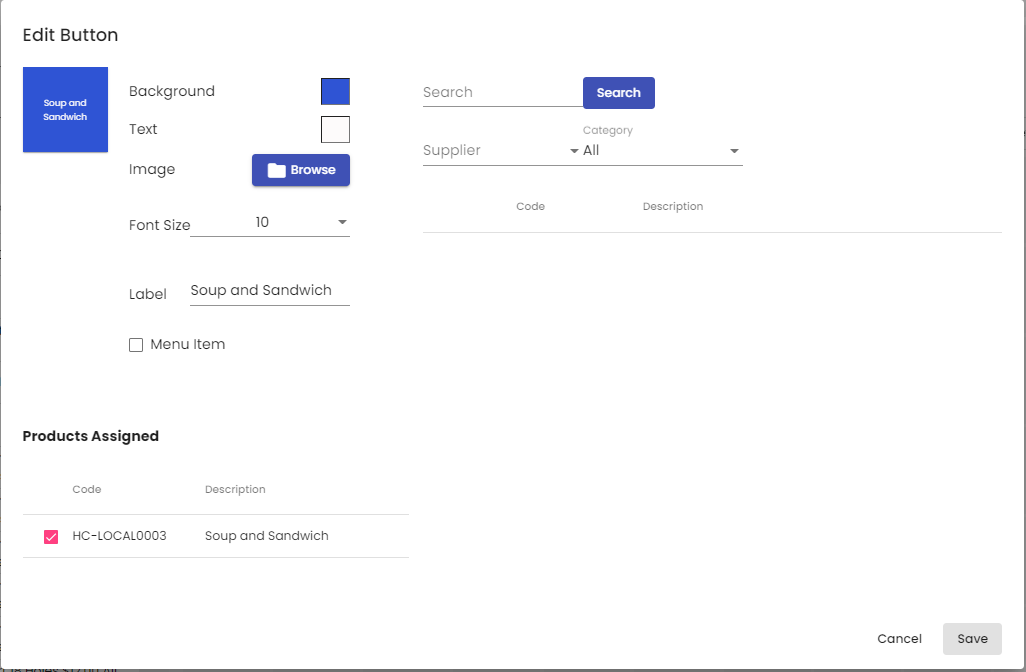Click the Code header in search results
The image size is (1026, 672).
pyautogui.click(x=531, y=206)
